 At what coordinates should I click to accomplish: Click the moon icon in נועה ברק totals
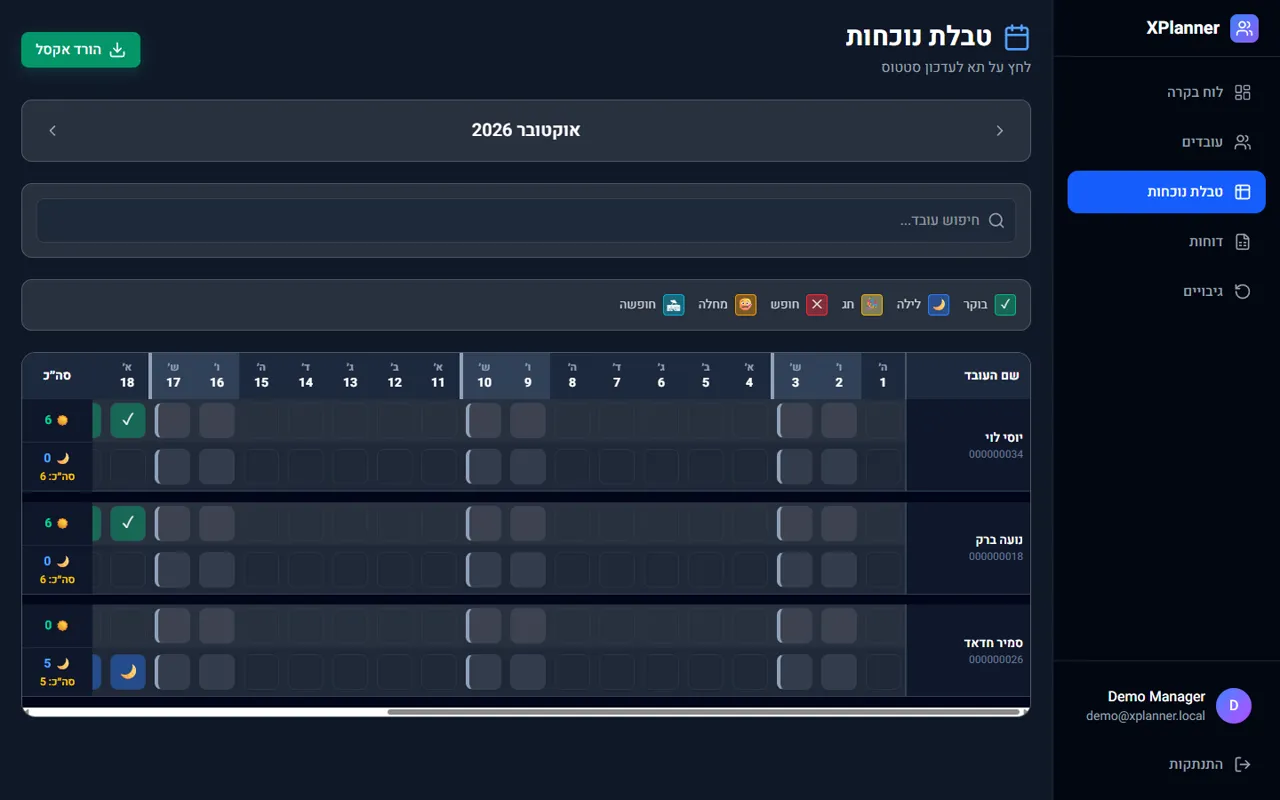point(62,561)
